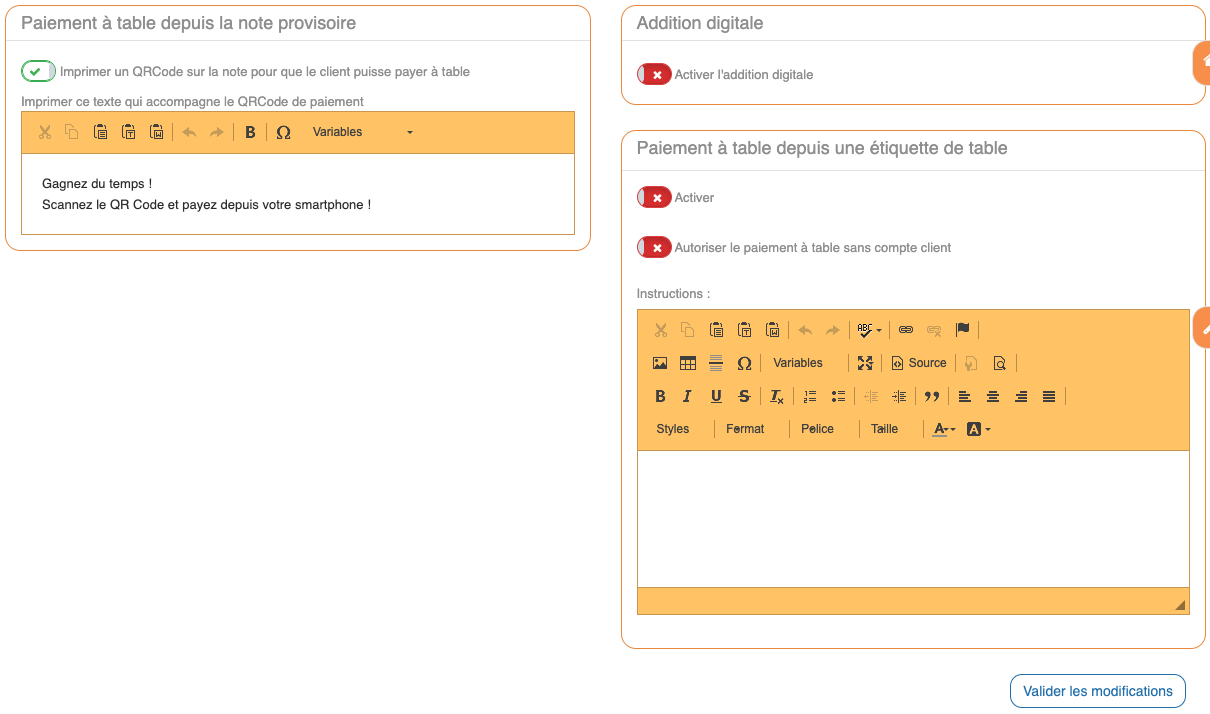Disable the QRCode printing toggle
Screen dimensions: 1210x714
click(x=39, y=71)
